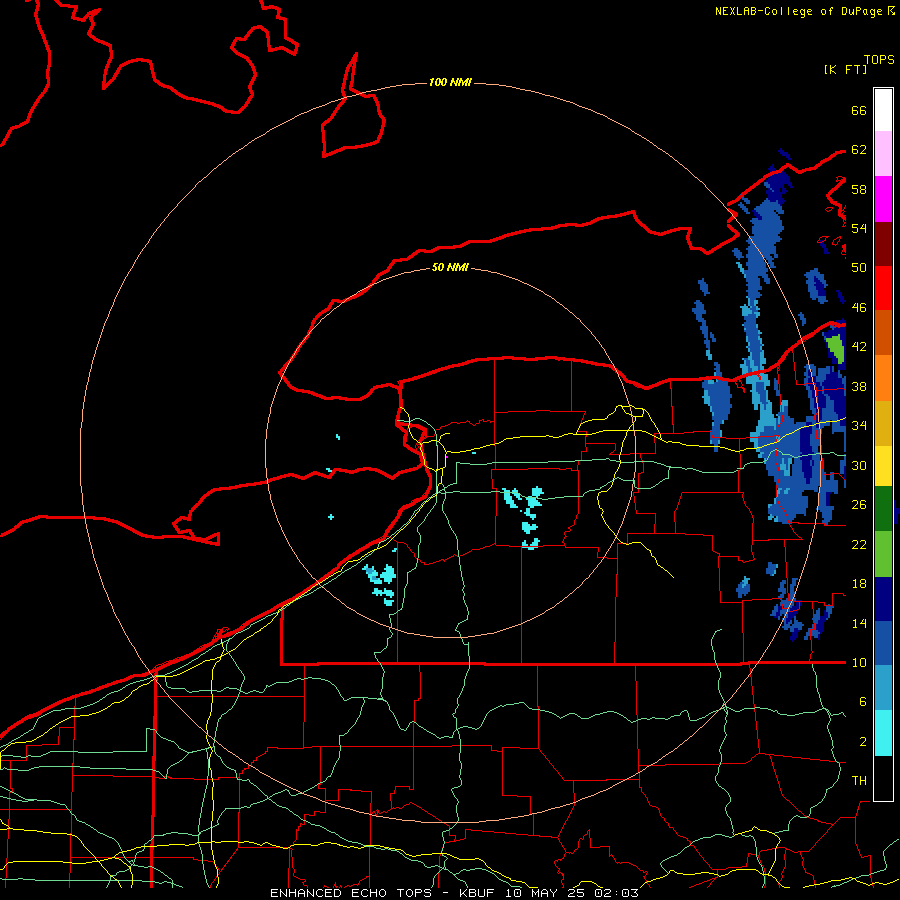Click the dark green 30 kft legend swatch
Viewport: 900px width, 900px height.
pyautogui.click(x=883, y=509)
